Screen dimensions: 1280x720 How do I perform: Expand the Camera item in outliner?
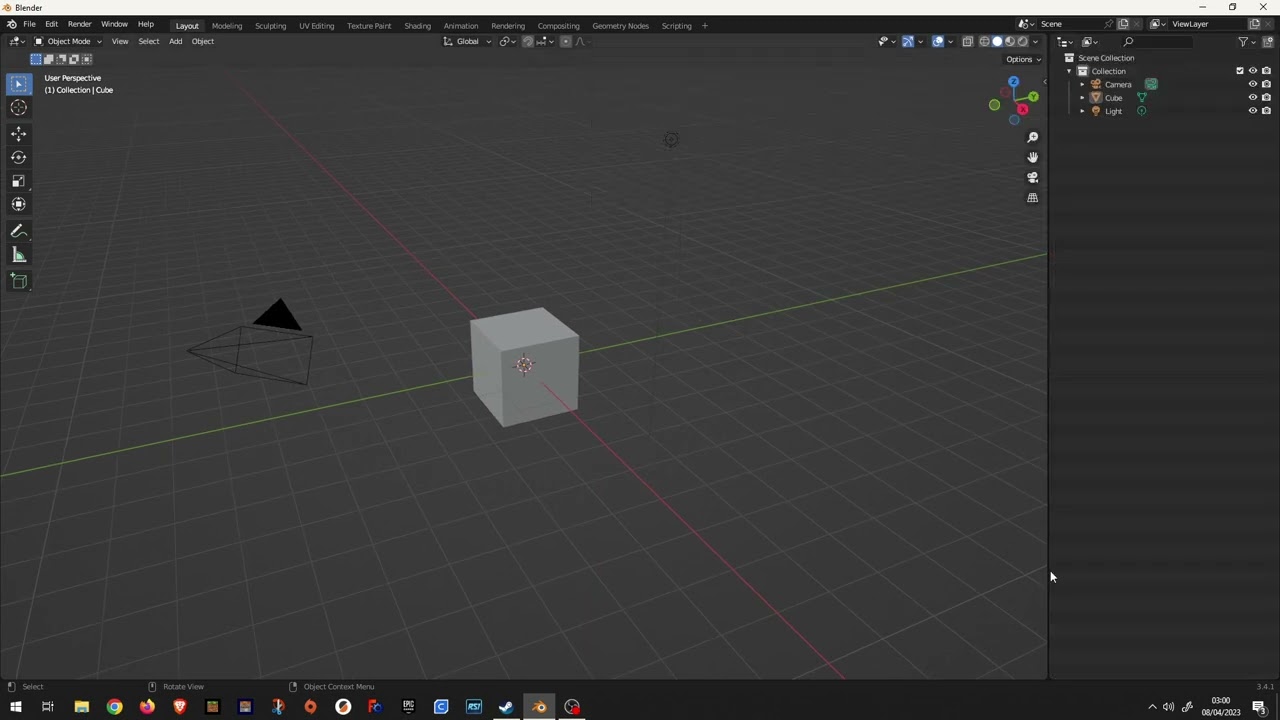point(1082,85)
